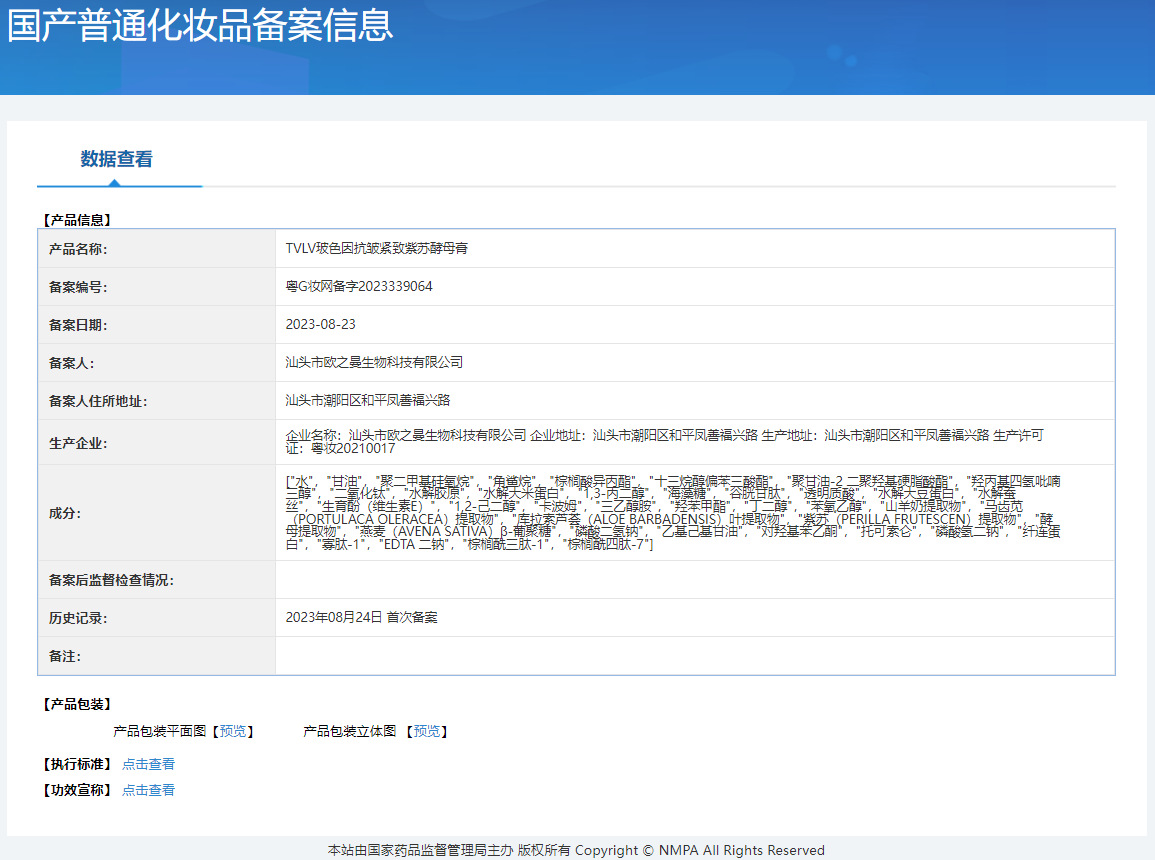Screen dimensions: 1155x860
Task: Select the page title 国产普通化妆品备案信息
Action: pyautogui.click(x=200, y=25)
